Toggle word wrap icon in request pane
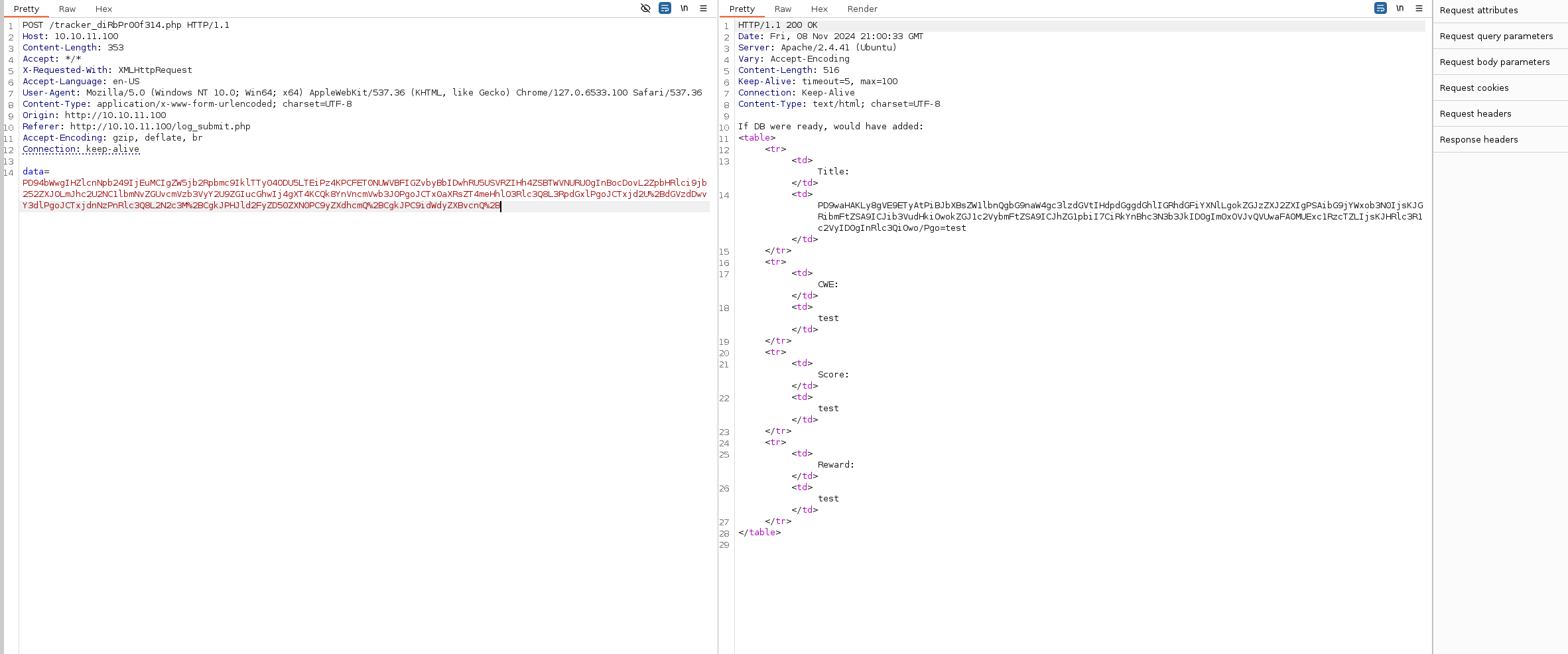1568x654 pixels. tap(665, 9)
